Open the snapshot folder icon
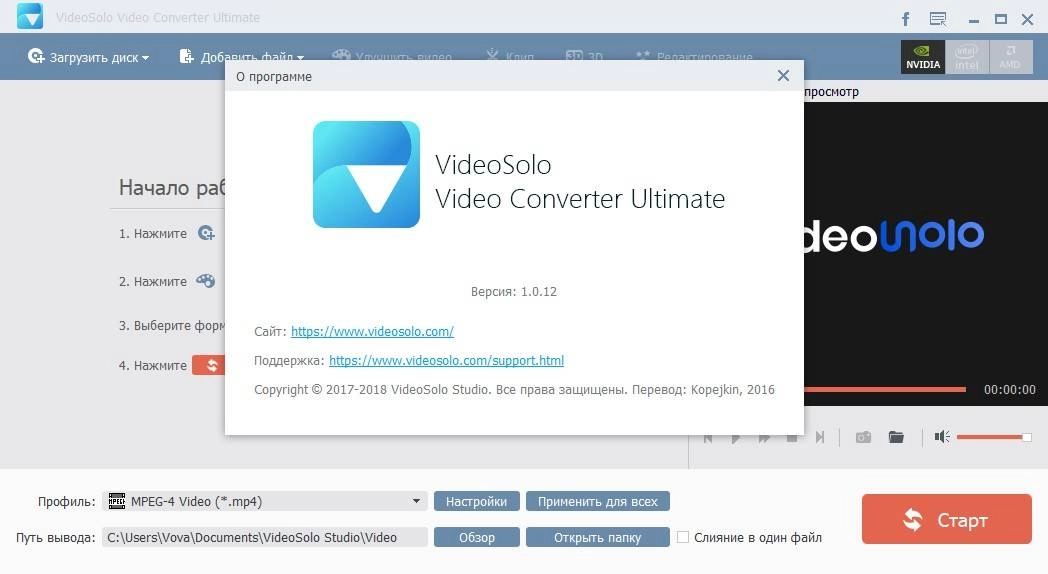 point(896,437)
